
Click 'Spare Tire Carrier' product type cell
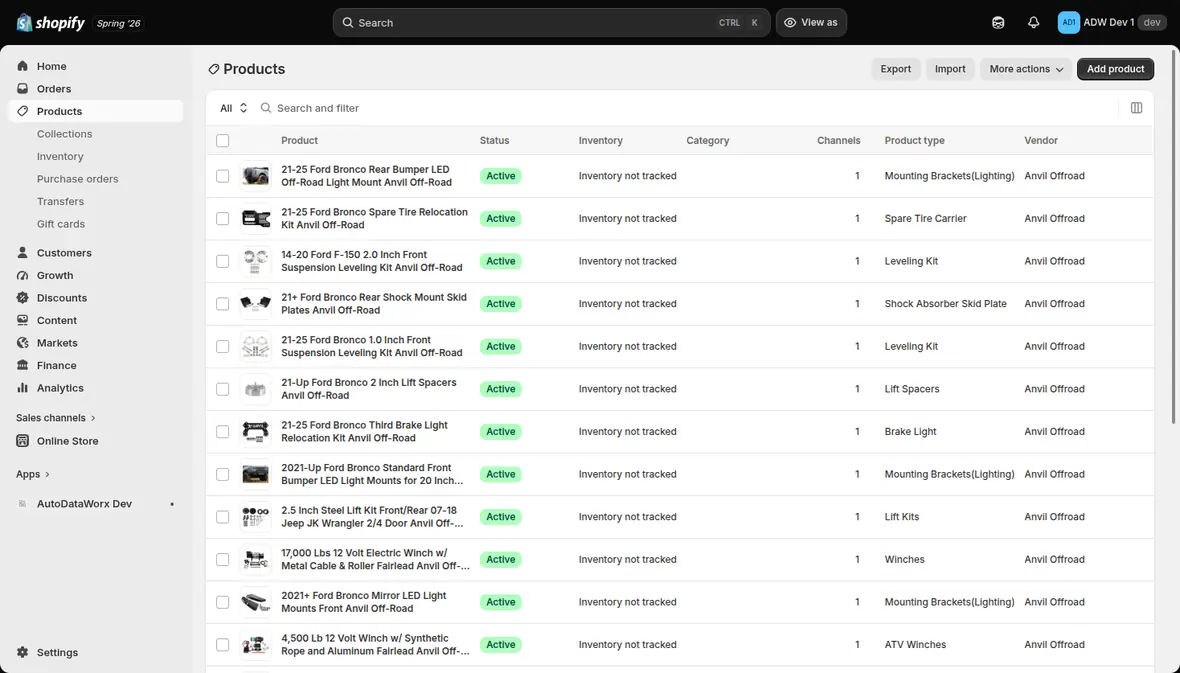coord(926,219)
